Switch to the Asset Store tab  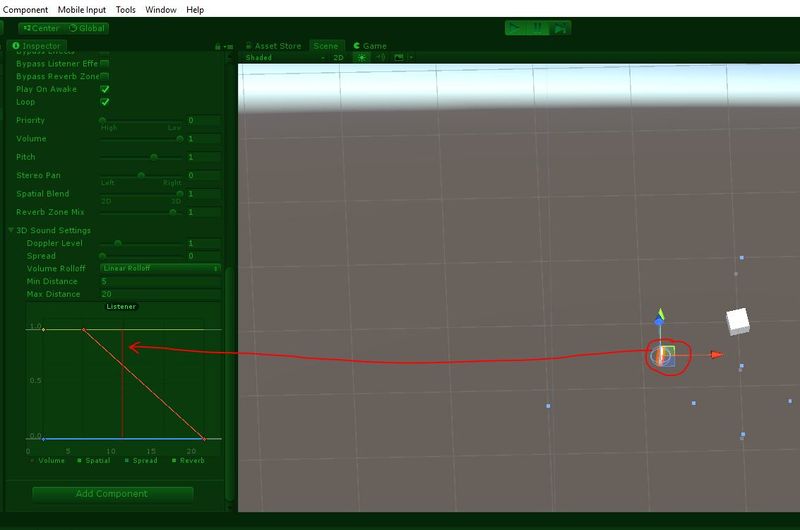coord(273,46)
